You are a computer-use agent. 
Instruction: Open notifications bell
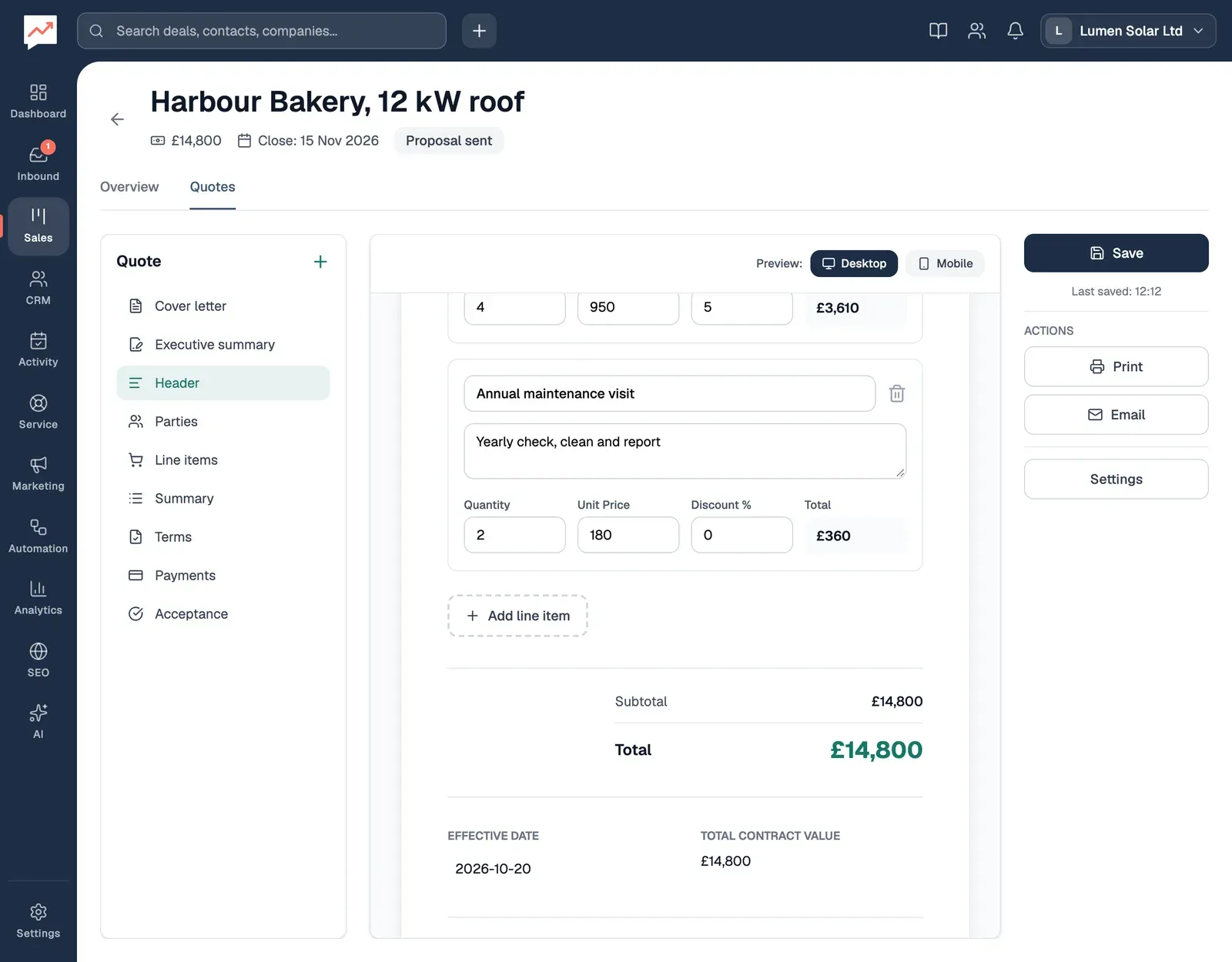(1015, 31)
